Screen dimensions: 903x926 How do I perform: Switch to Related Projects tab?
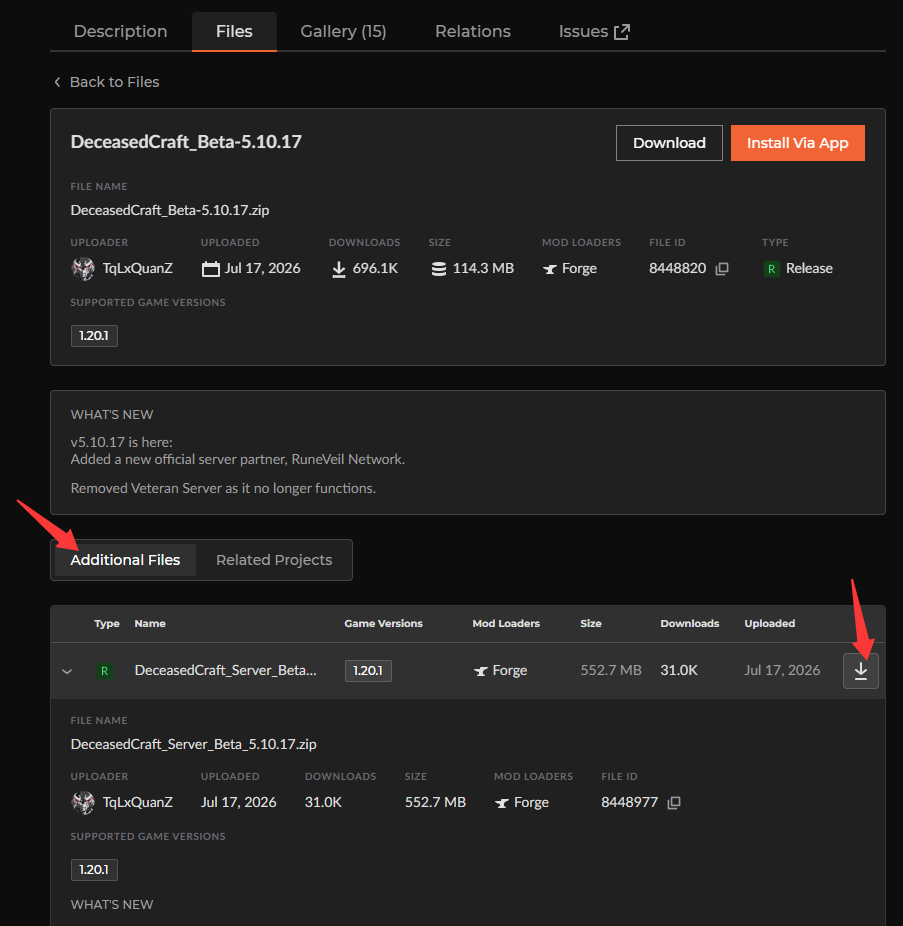tap(274, 560)
